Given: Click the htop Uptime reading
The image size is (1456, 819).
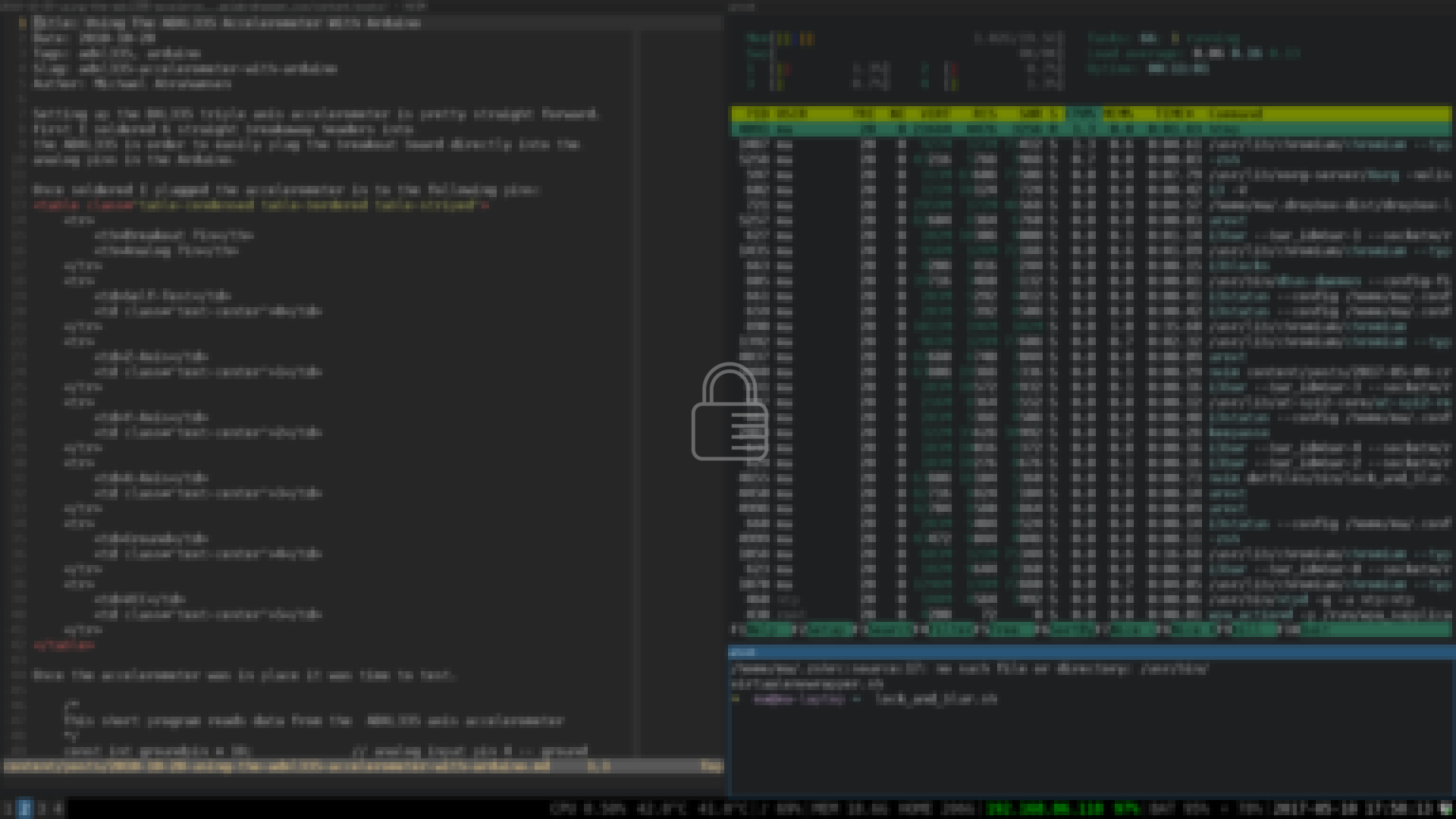Looking at the screenshot, I should coord(1147,68).
